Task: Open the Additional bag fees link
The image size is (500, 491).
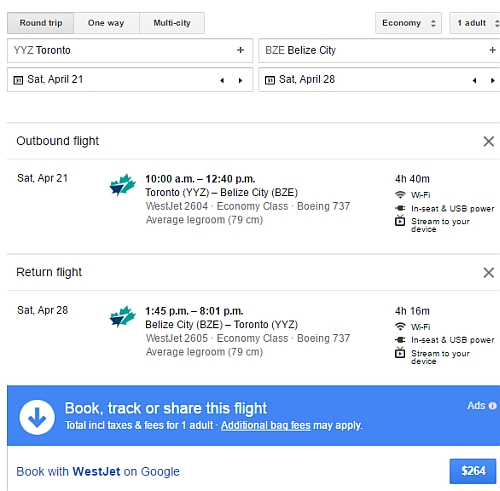Action: tap(266, 425)
